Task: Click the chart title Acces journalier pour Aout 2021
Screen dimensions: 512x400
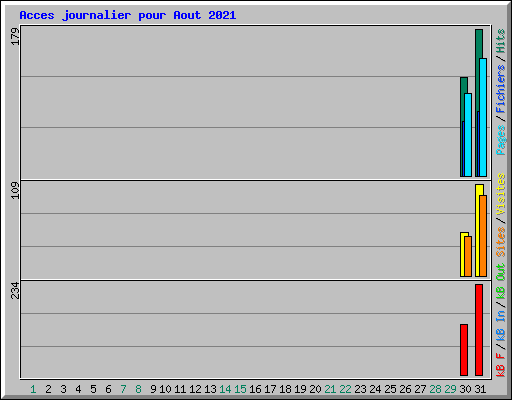Action: [128, 16]
